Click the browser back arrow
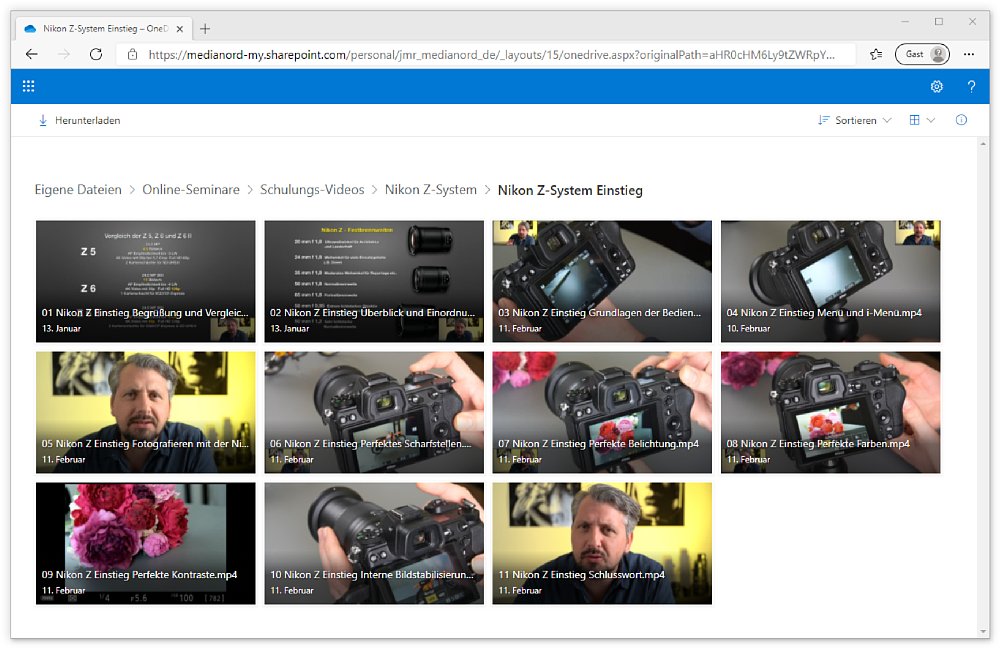1000x649 pixels. 31,54
